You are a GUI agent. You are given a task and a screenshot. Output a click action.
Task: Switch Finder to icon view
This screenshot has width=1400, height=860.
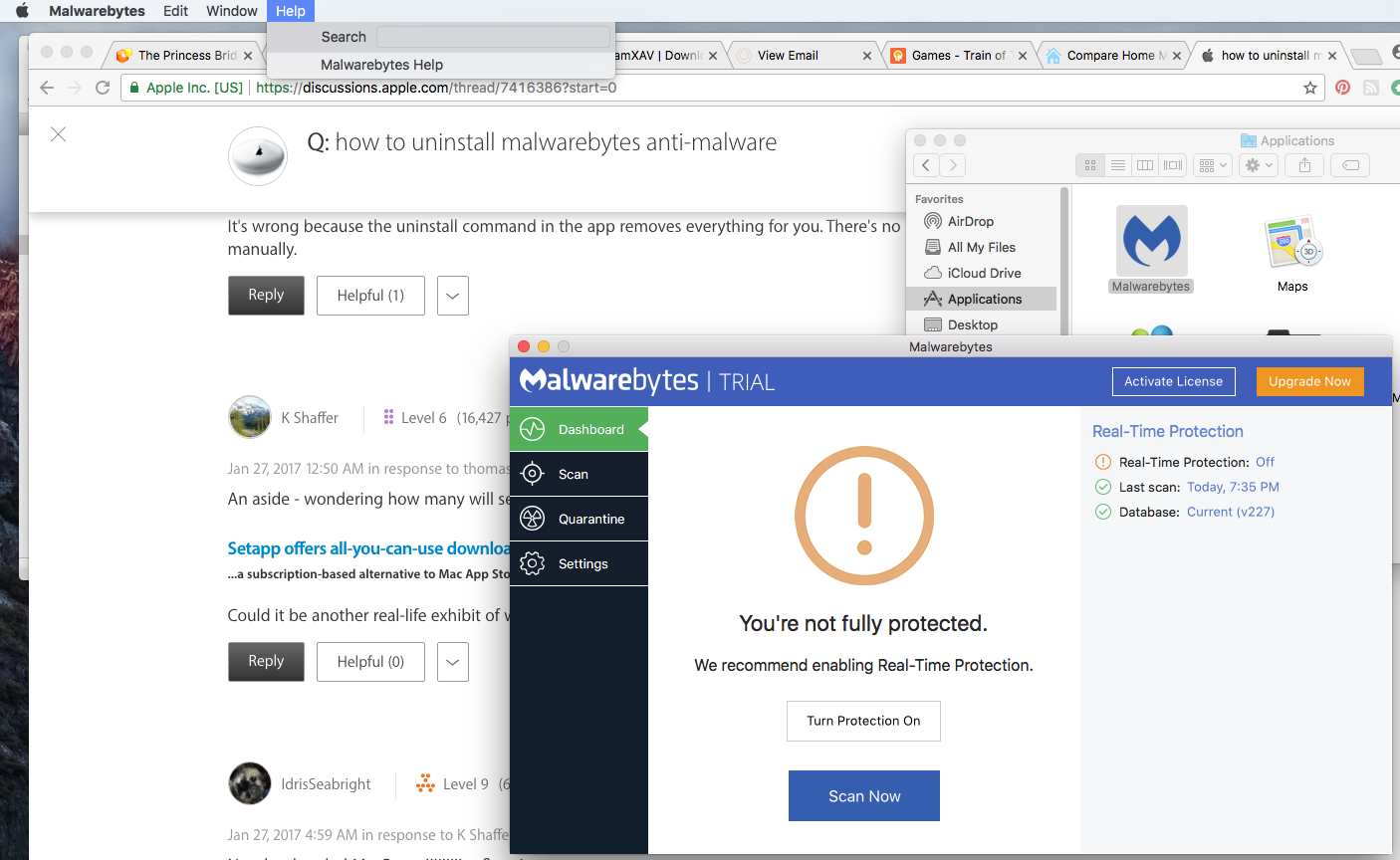point(1090,165)
